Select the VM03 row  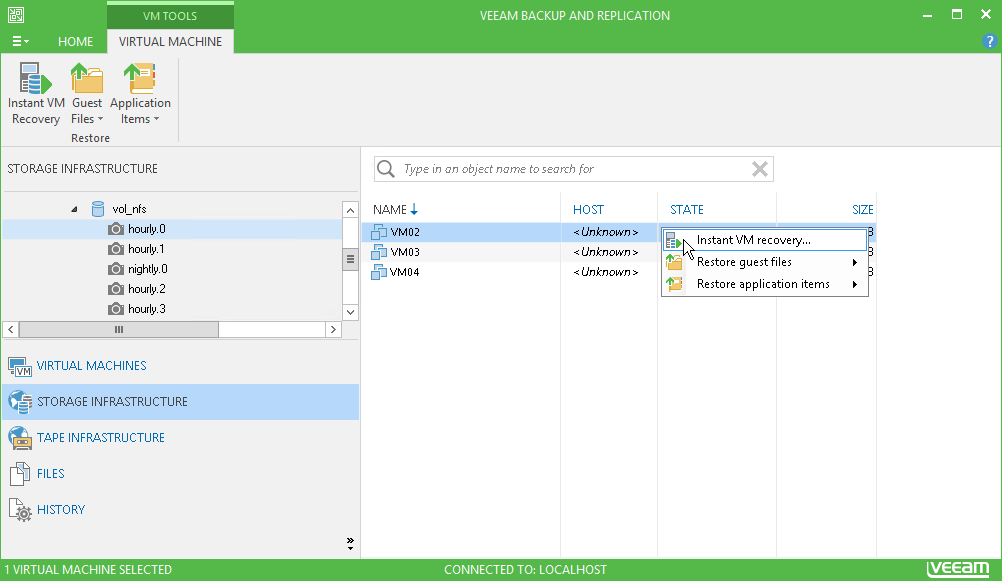(x=619, y=252)
